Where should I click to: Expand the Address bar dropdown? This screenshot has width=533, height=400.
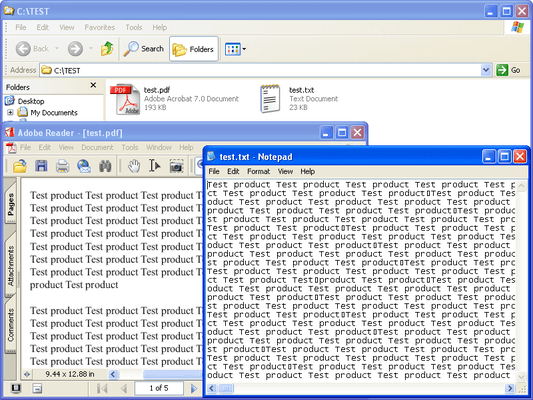pyautogui.click(x=486, y=70)
